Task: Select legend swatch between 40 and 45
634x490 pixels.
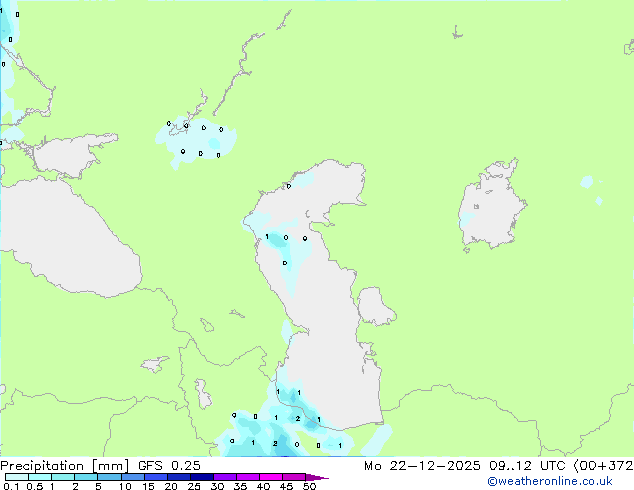Action: (x=271, y=477)
